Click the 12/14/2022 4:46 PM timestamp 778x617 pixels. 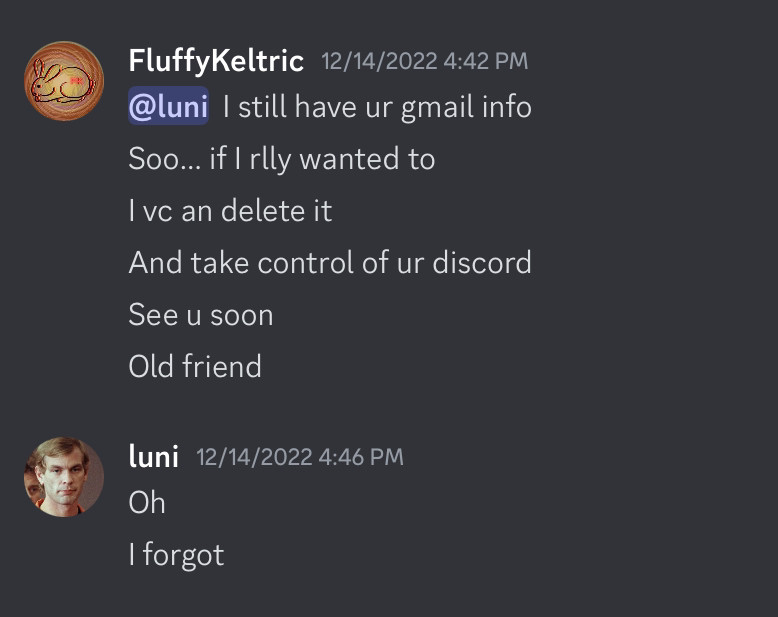tap(300, 457)
